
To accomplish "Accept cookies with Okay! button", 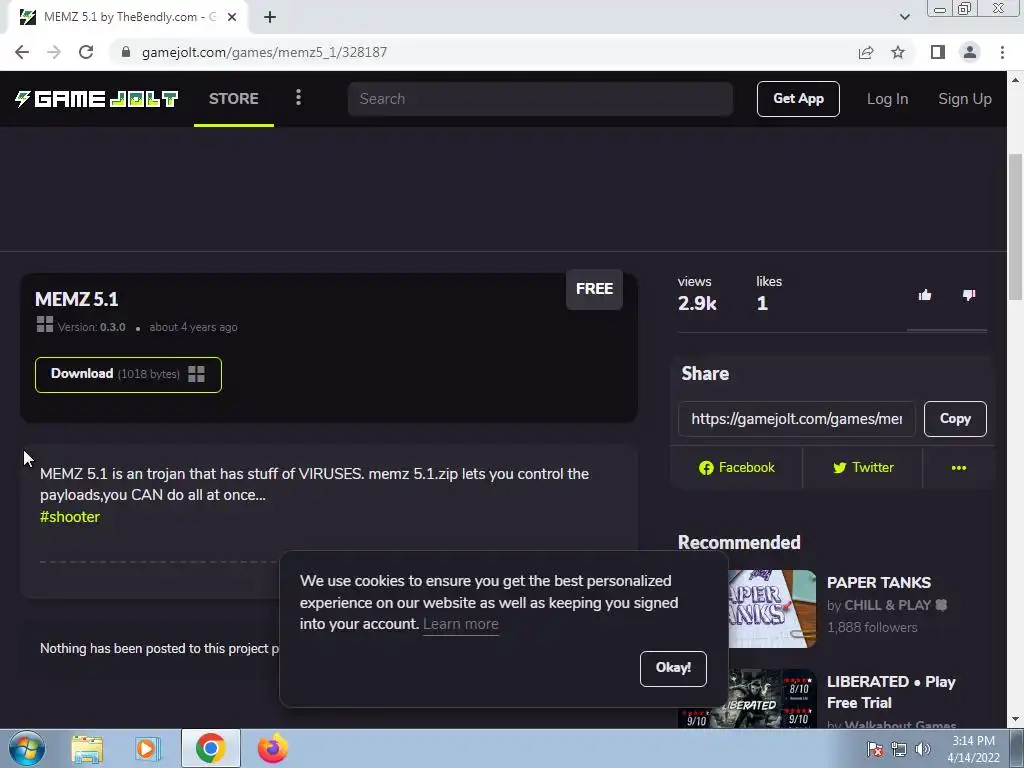I will pos(673,668).
